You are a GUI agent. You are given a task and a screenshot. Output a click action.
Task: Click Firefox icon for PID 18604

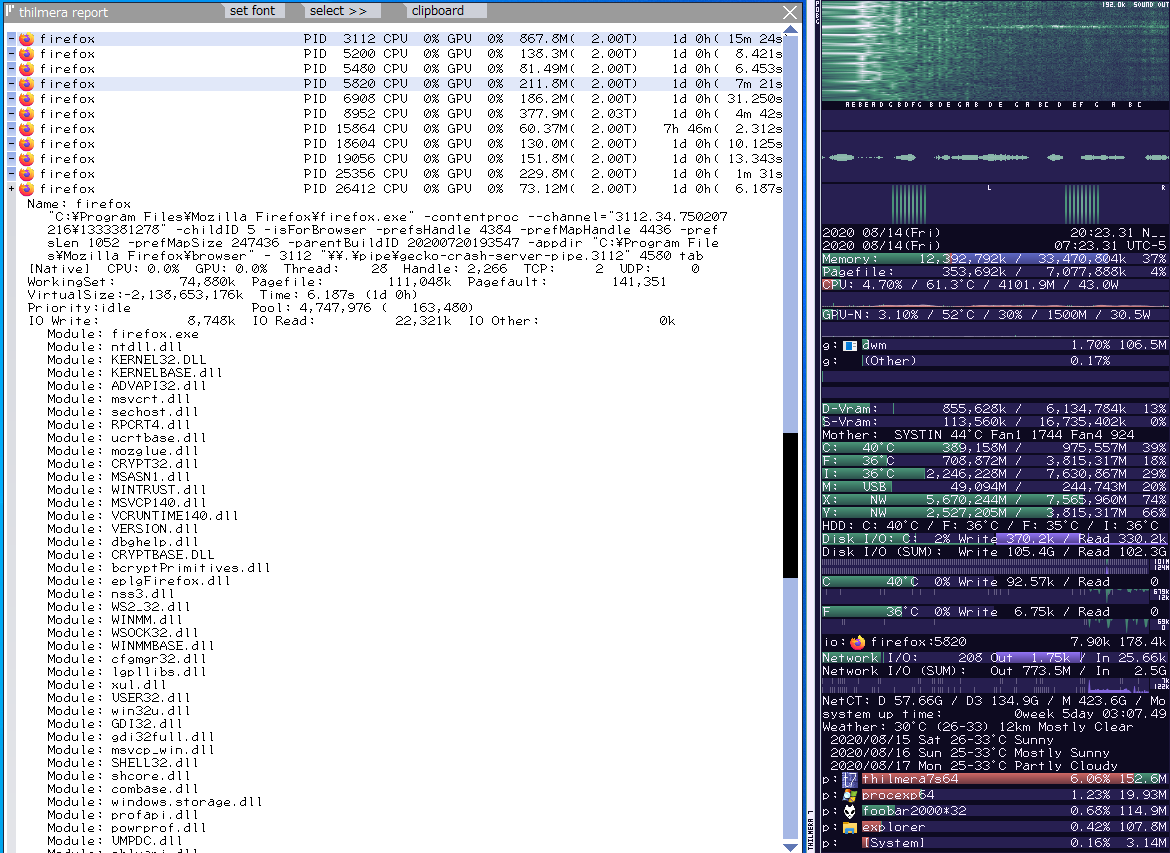26,143
